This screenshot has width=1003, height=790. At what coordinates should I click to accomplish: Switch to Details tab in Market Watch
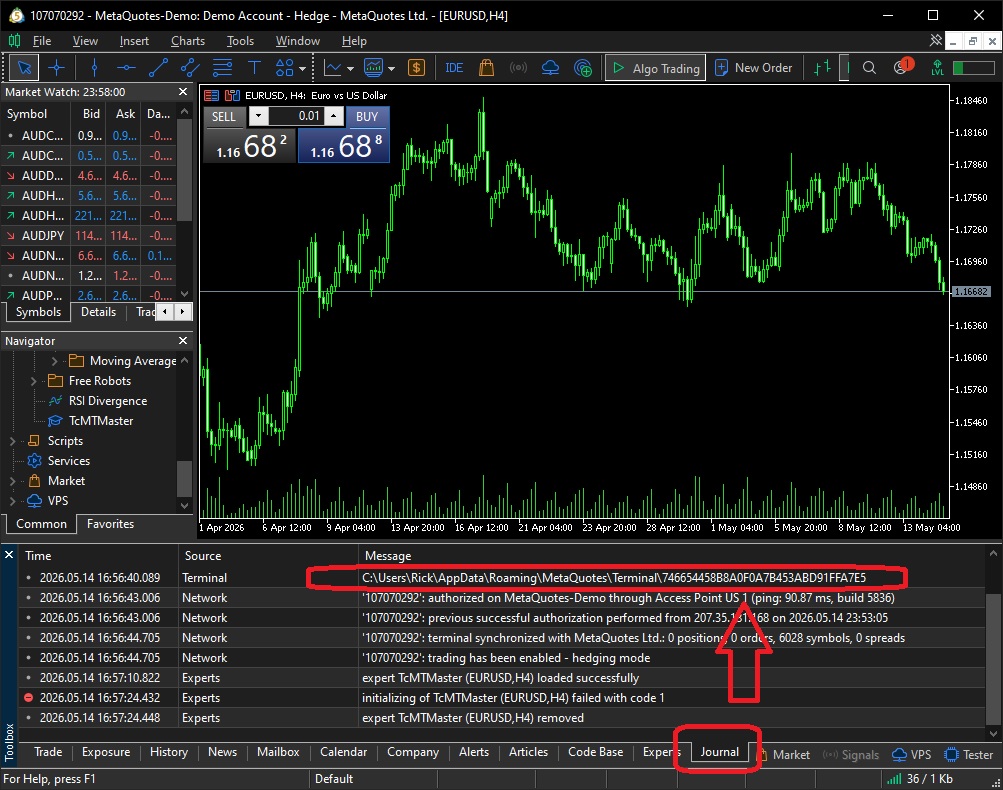click(x=99, y=312)
